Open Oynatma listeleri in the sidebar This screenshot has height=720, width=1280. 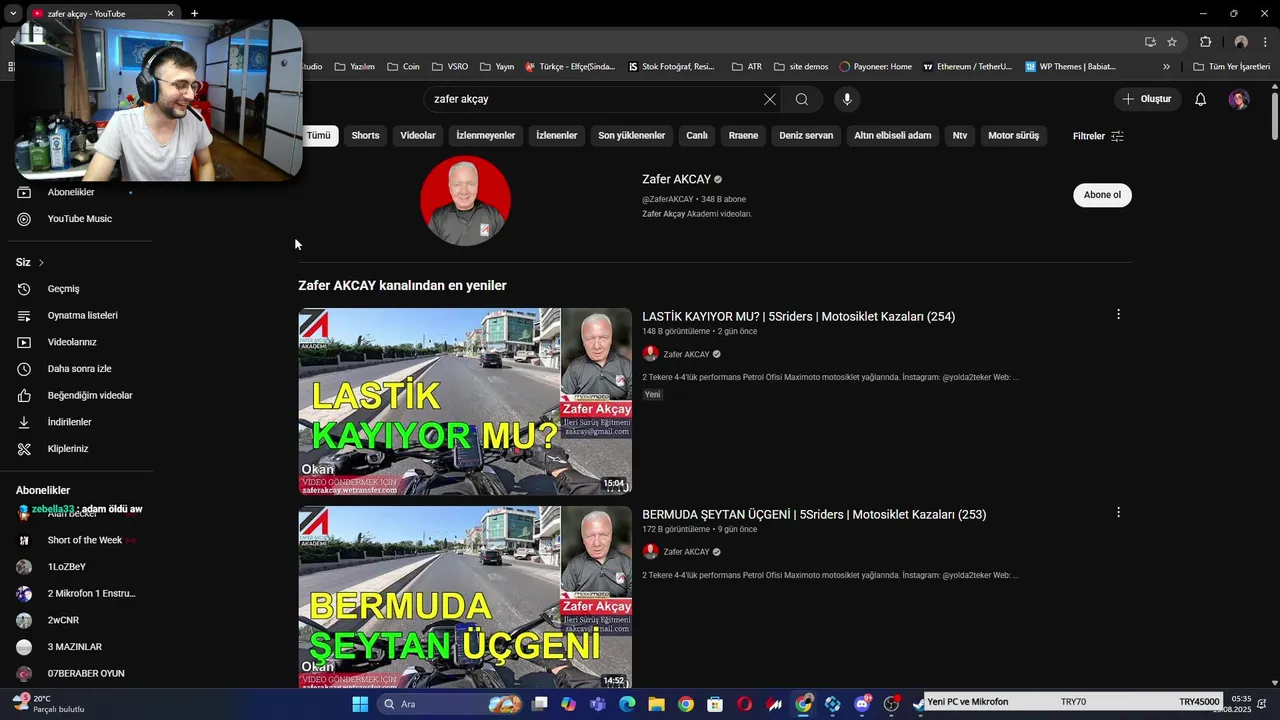(80, 315)
